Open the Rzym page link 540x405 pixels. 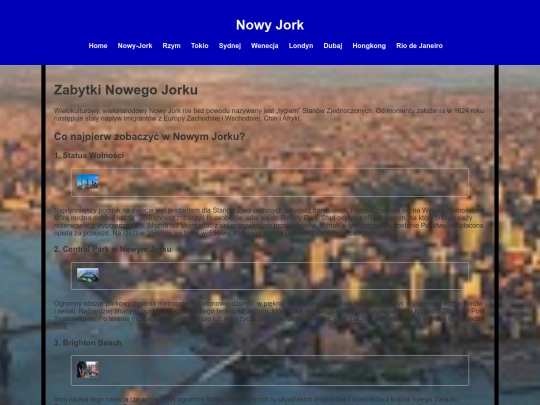[172, 46]
